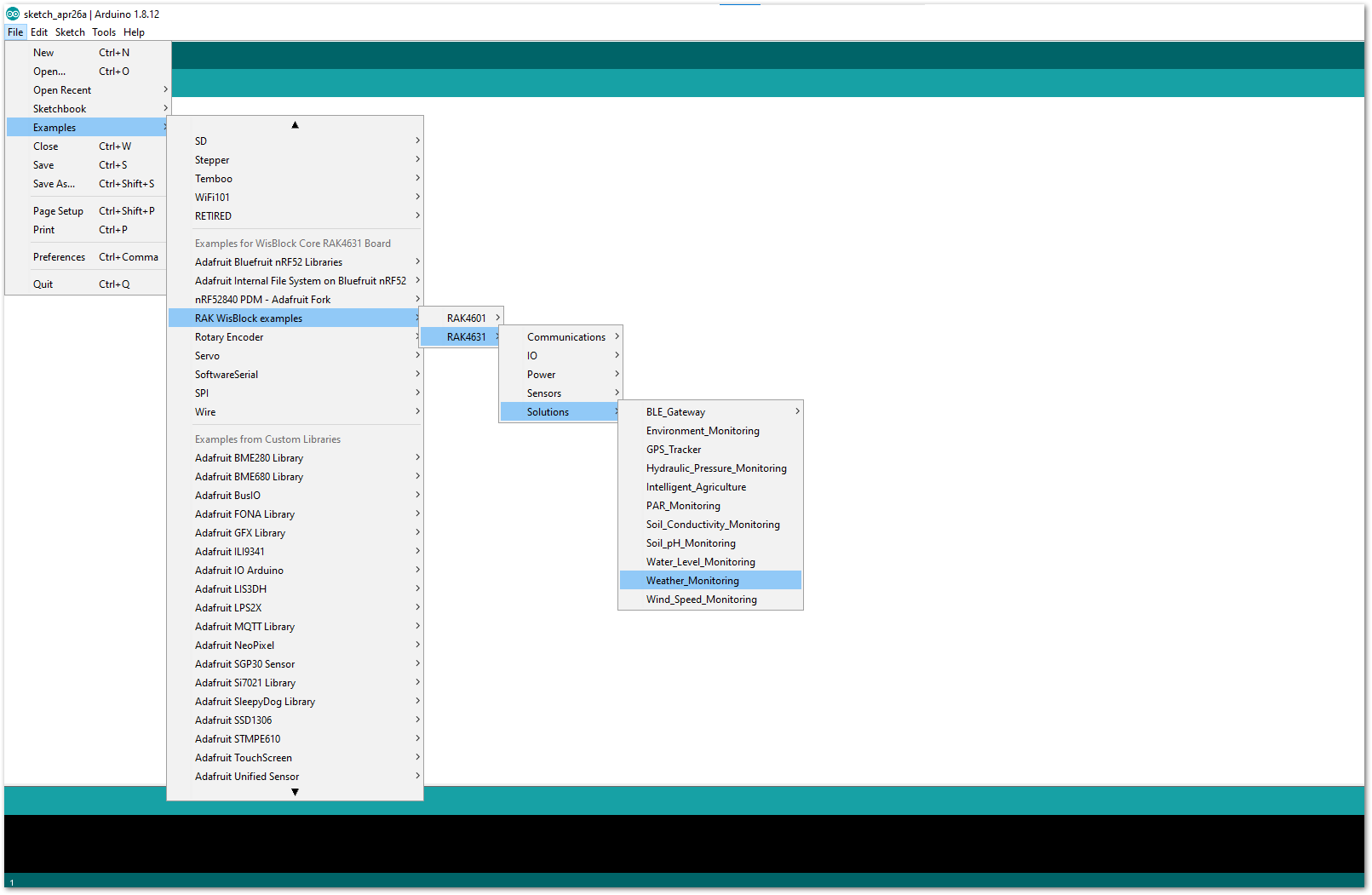Choose Close in the File menu
Image resolution: width=1372 pixels, height=895 pixels.
click(x=88, y=146)
